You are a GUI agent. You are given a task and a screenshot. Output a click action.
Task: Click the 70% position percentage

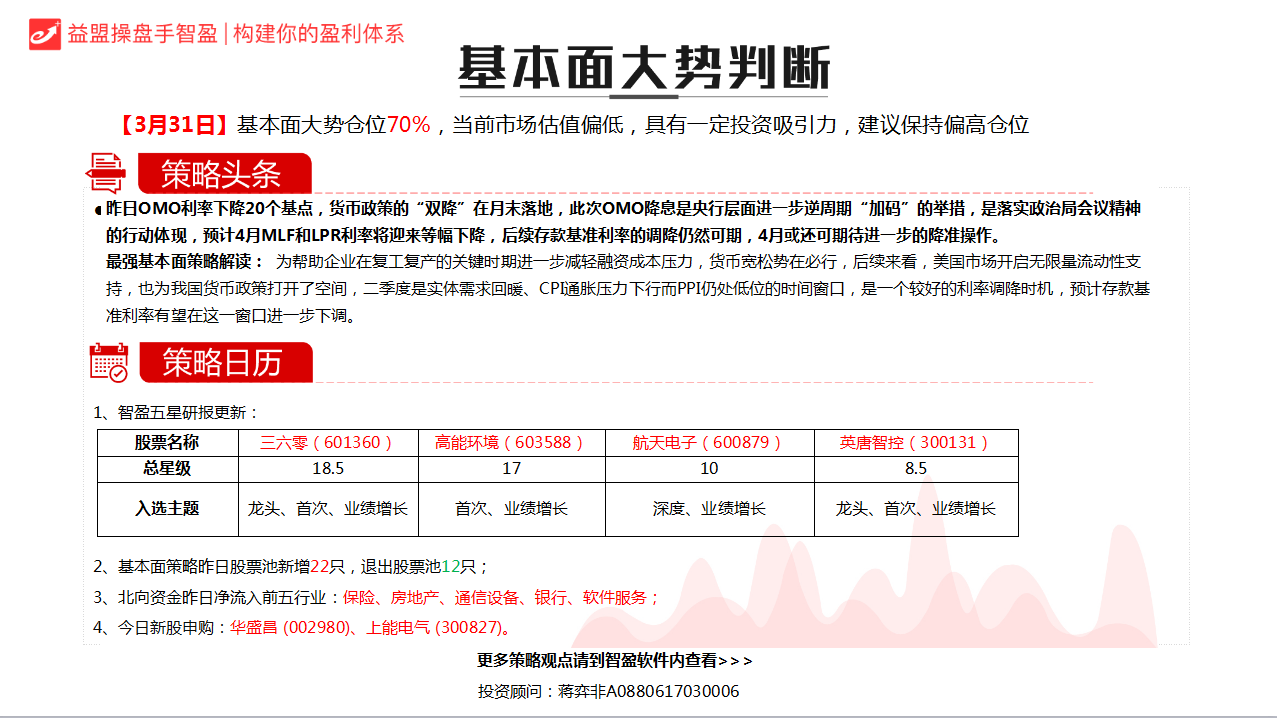[x=408, y=125]
